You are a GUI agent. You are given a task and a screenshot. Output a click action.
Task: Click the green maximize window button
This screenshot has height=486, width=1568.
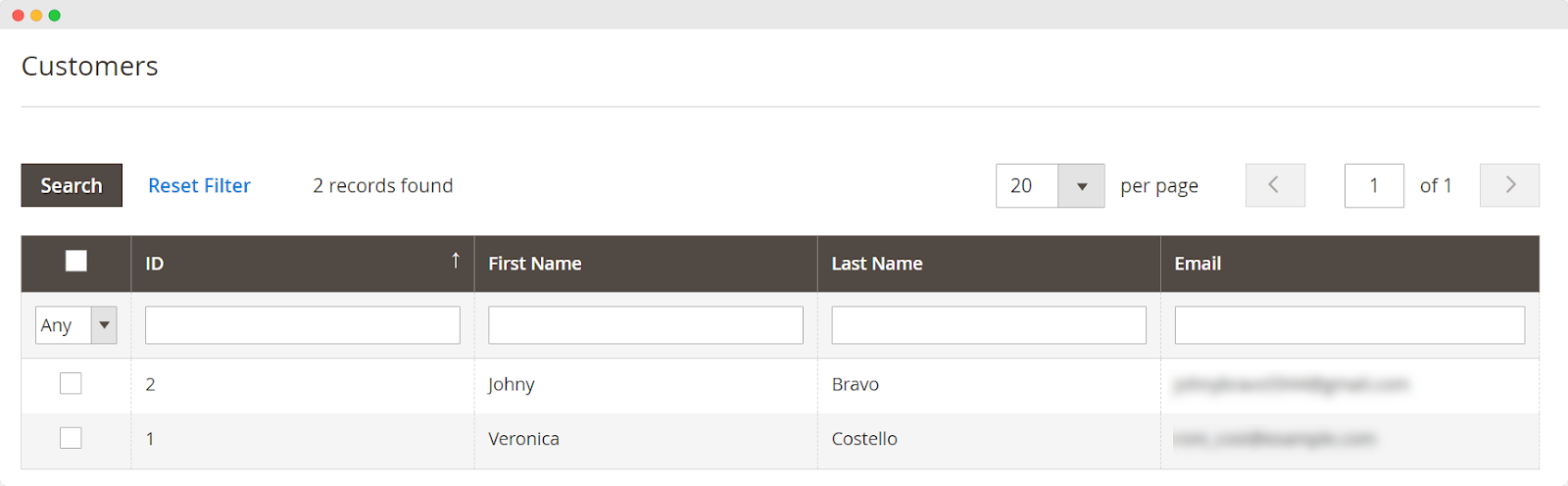point(55,15)
